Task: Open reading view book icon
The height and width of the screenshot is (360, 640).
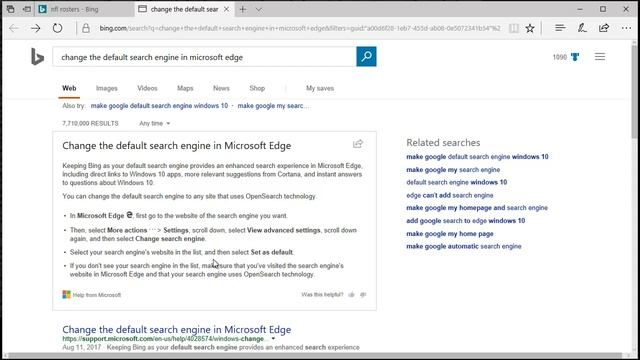Action: tap(513, 28)
